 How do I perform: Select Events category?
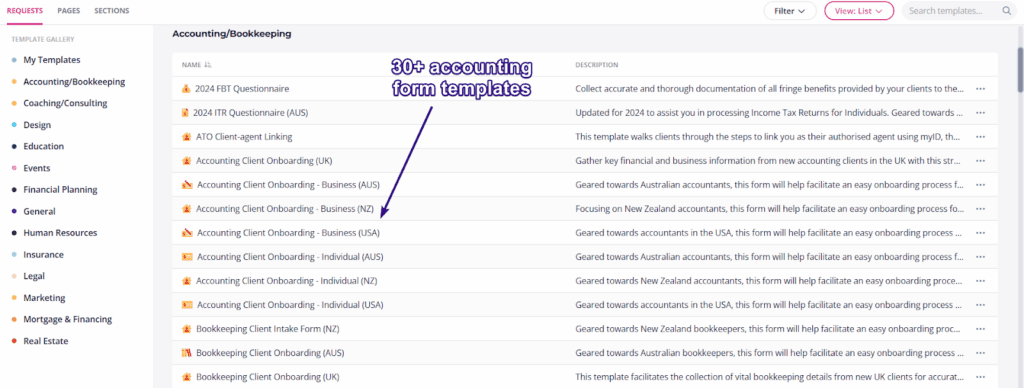coord(37,168)
